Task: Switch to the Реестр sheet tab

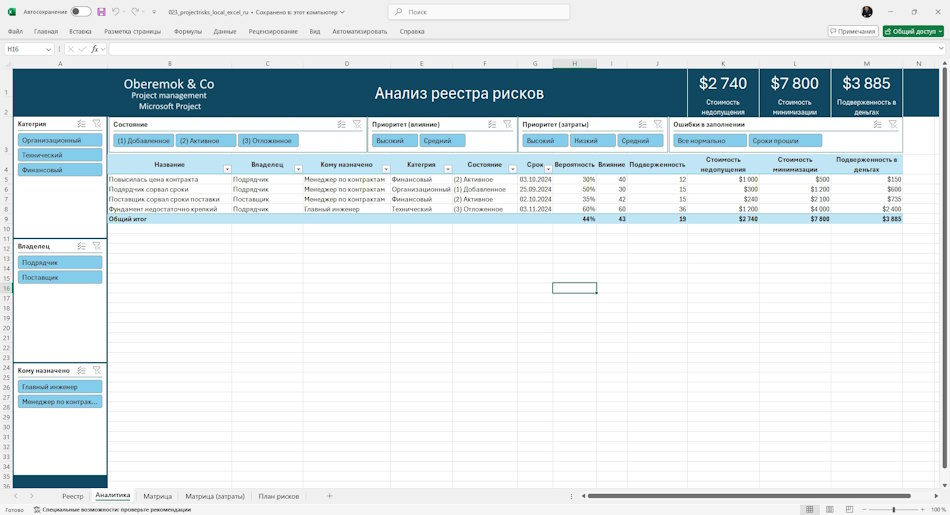Action: 73,496
